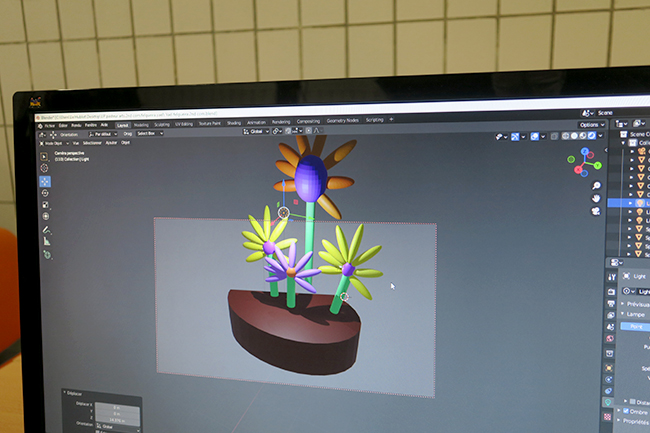Image resolution: width=650 pixels, height=433 pixels.
Task: Open the Mode Objet mode dropdown
Action: click(55, 143)
